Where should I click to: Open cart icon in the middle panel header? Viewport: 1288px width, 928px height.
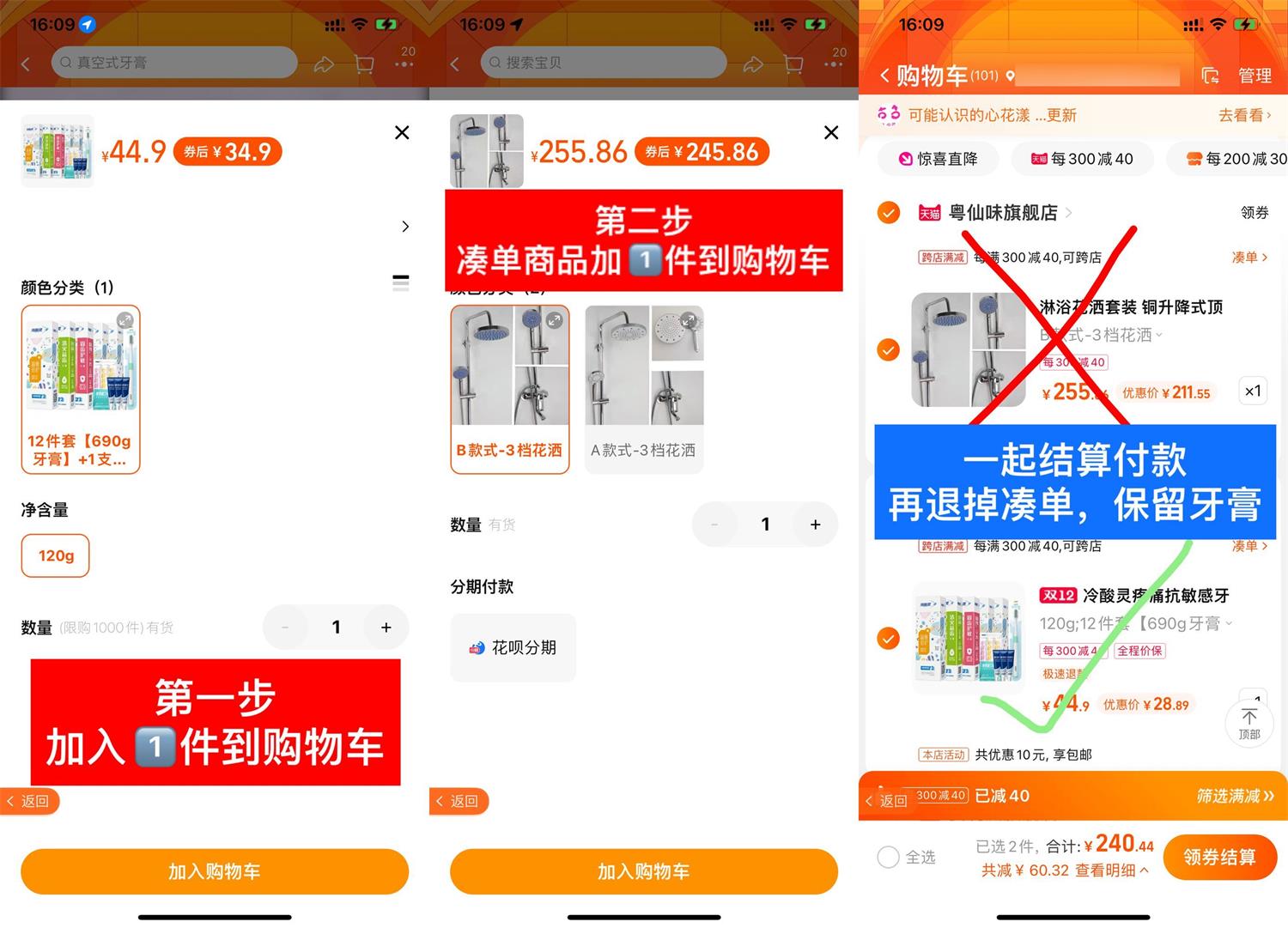793,64
